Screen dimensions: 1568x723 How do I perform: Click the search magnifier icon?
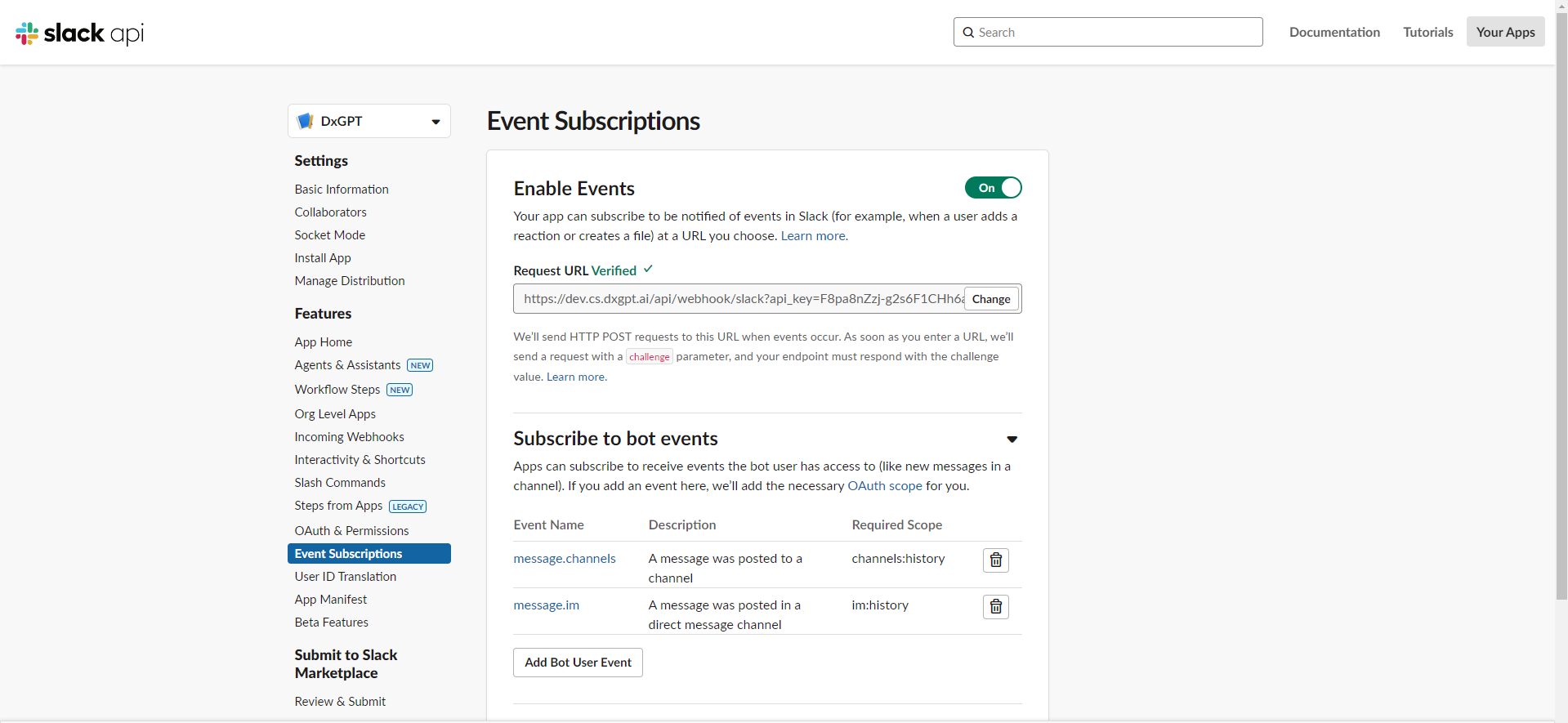tap(968, 33)
